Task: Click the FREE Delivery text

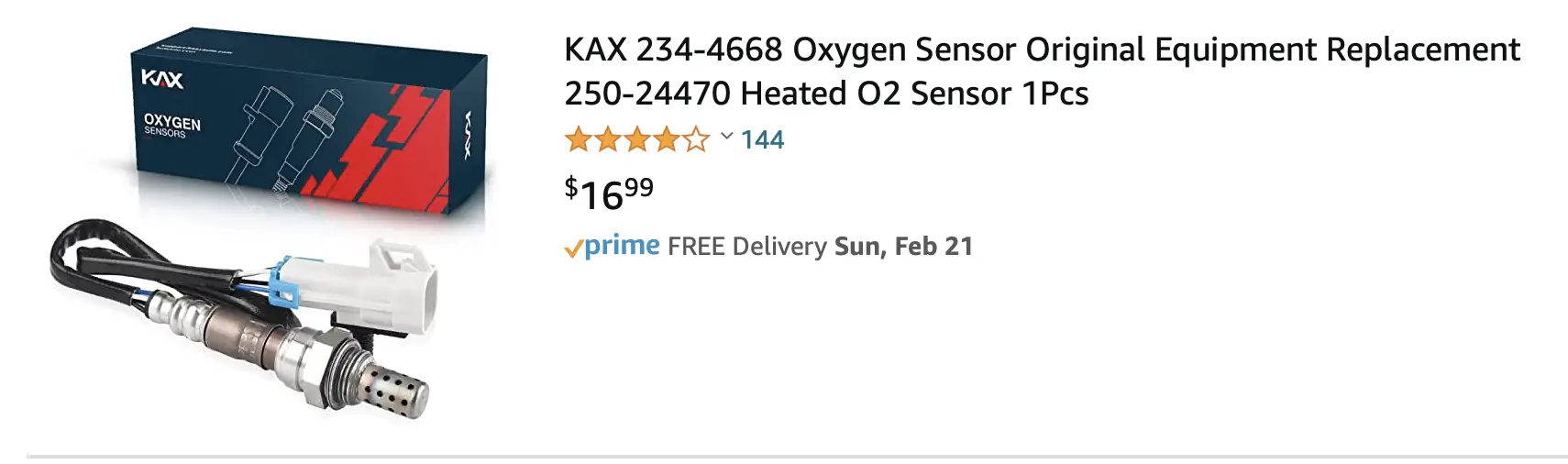Action: coord(746,247)
